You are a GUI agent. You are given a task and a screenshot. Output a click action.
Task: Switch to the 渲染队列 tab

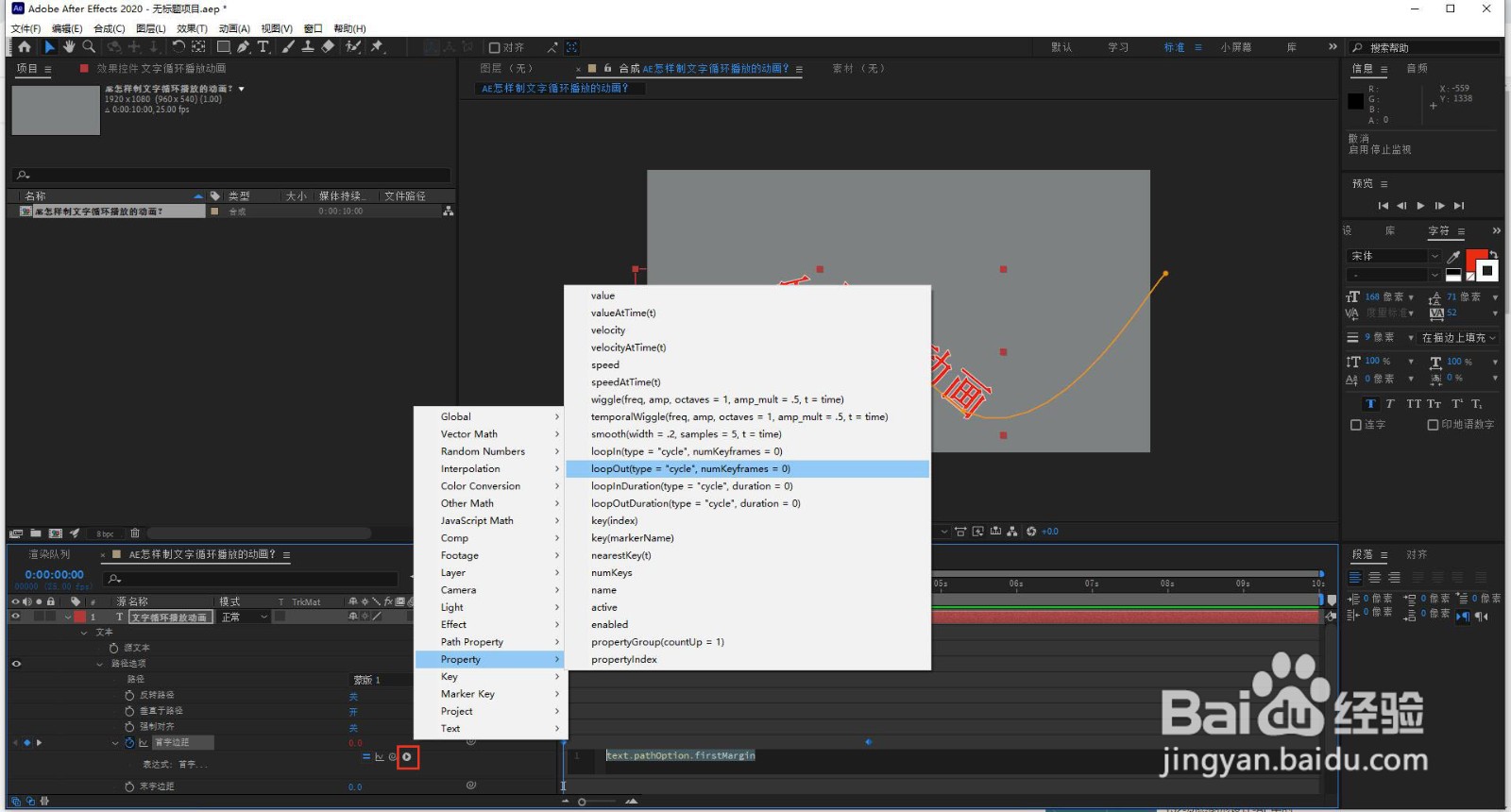pyautogui.click(x=49, y=554)
